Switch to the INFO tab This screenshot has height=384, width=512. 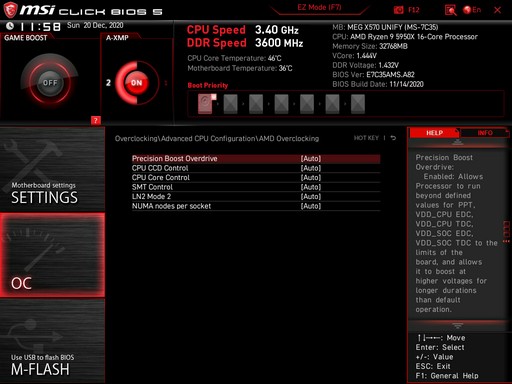485,133
